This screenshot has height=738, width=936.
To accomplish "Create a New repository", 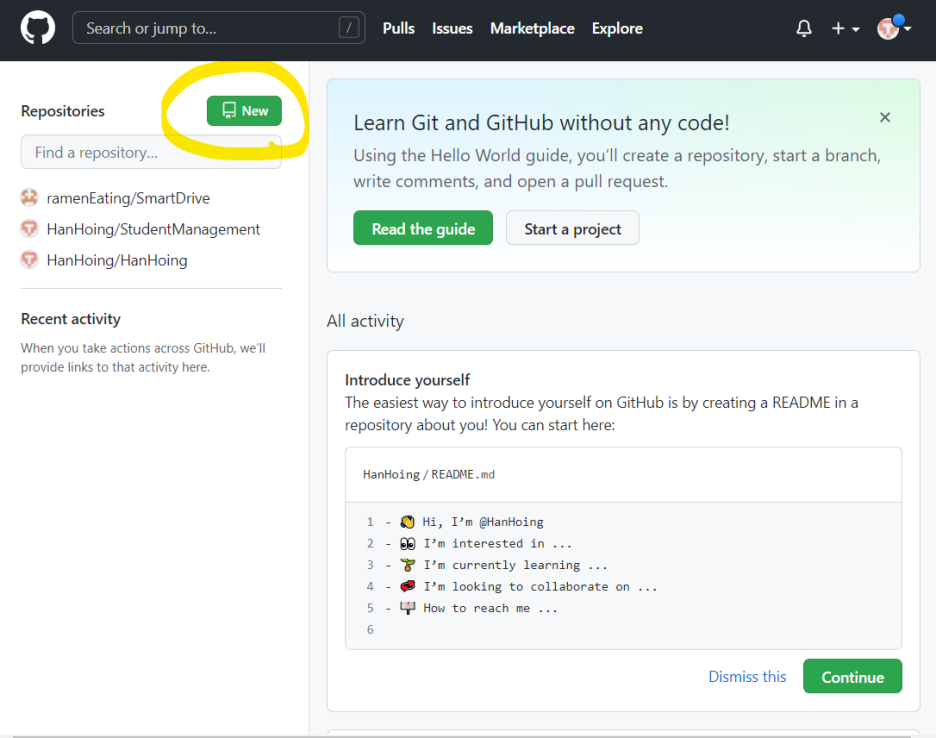I will click(244, 110).
